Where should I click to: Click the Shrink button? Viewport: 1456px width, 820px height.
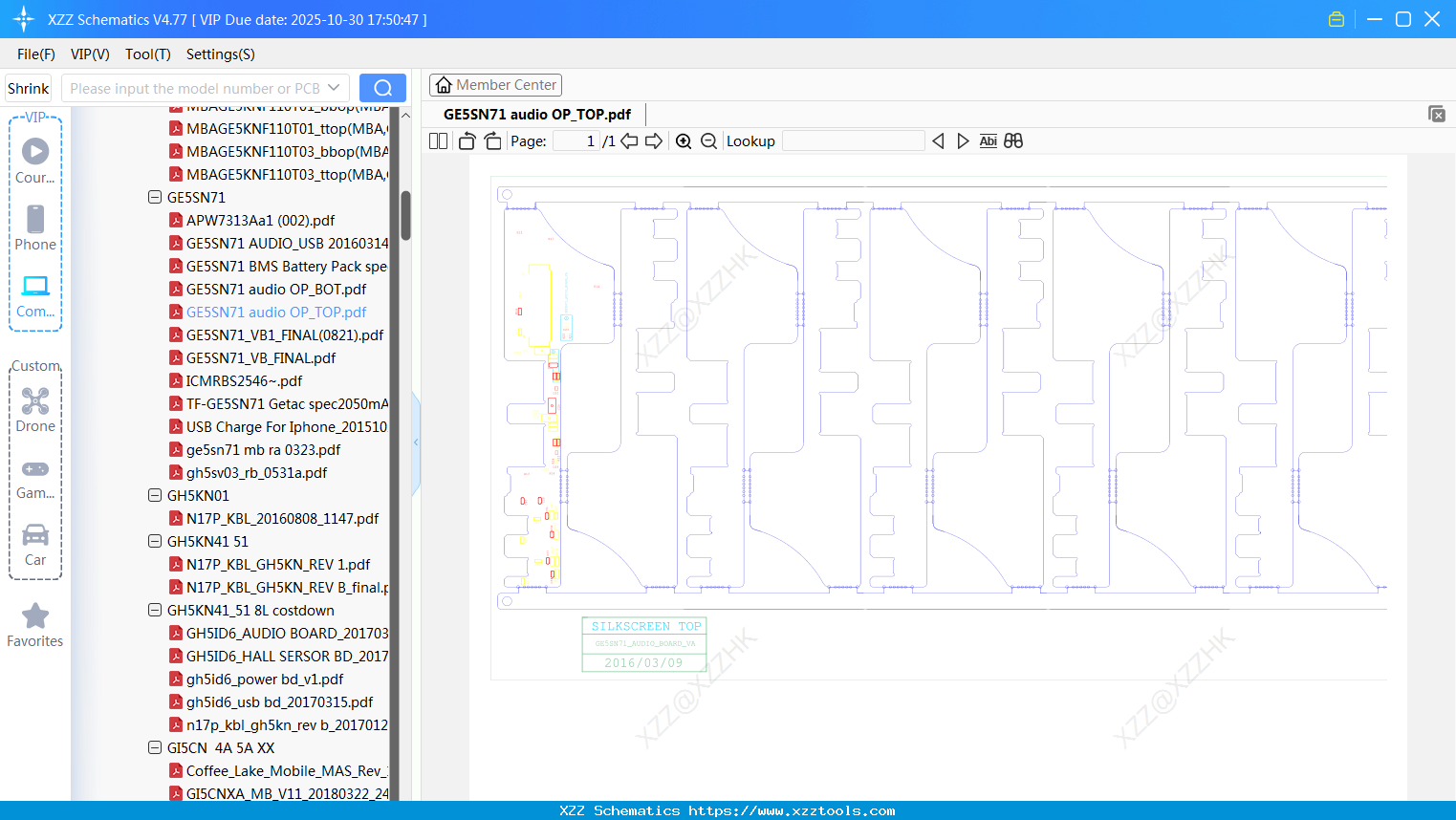pos(28,88)
